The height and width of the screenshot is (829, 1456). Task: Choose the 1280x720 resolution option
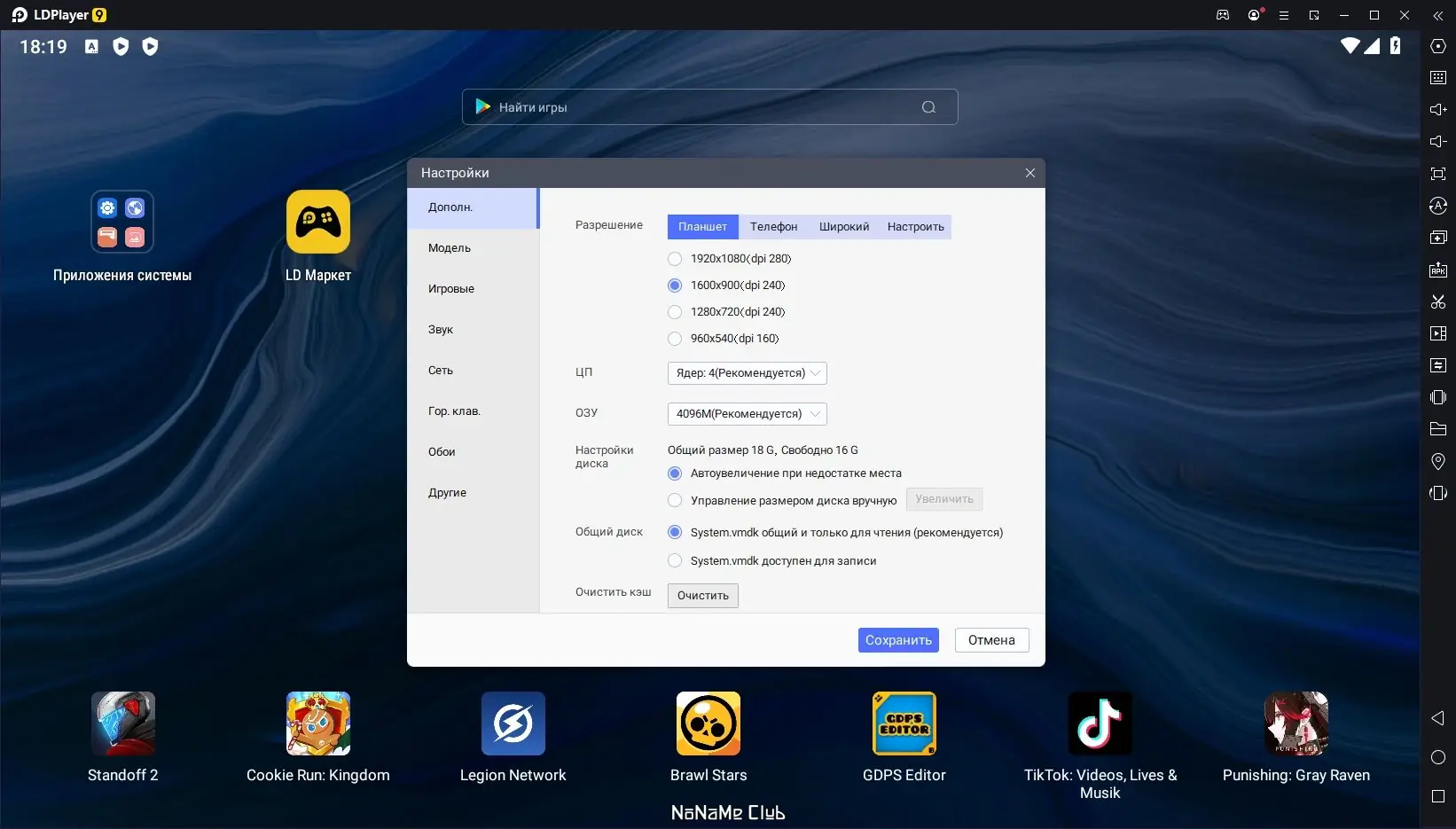click(675, 312)
